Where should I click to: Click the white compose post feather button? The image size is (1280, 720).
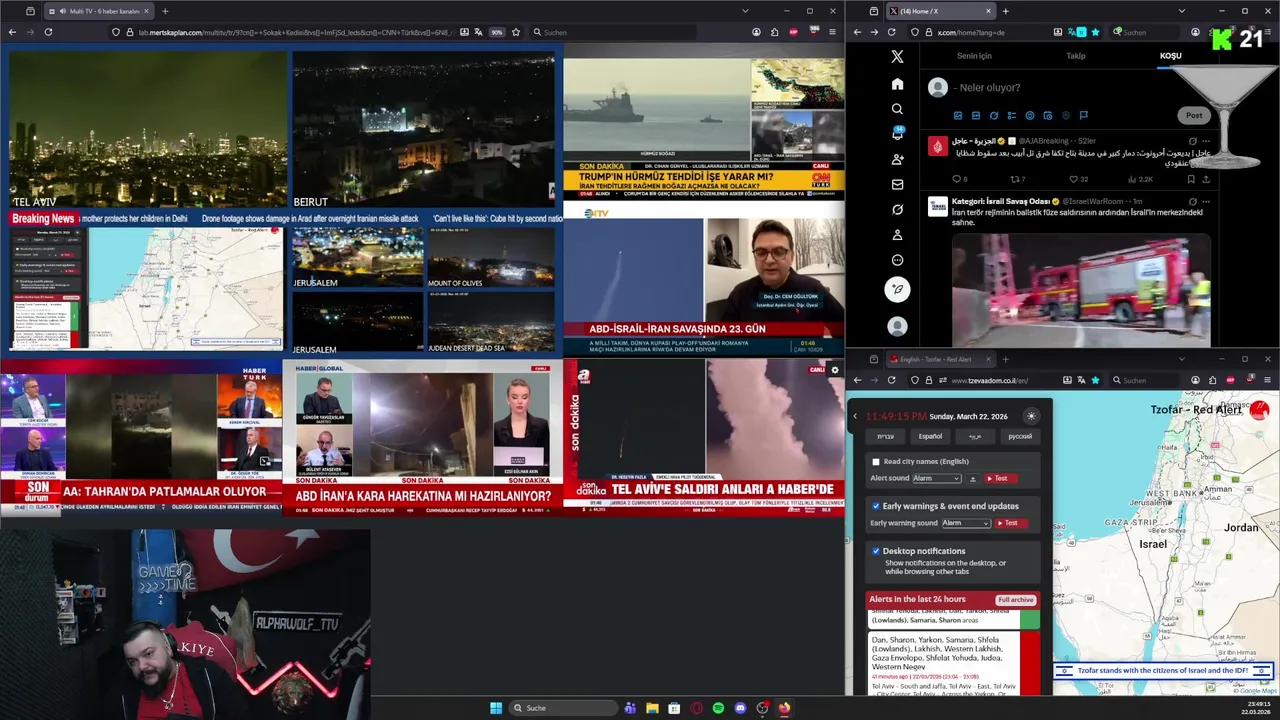[897, 289]
